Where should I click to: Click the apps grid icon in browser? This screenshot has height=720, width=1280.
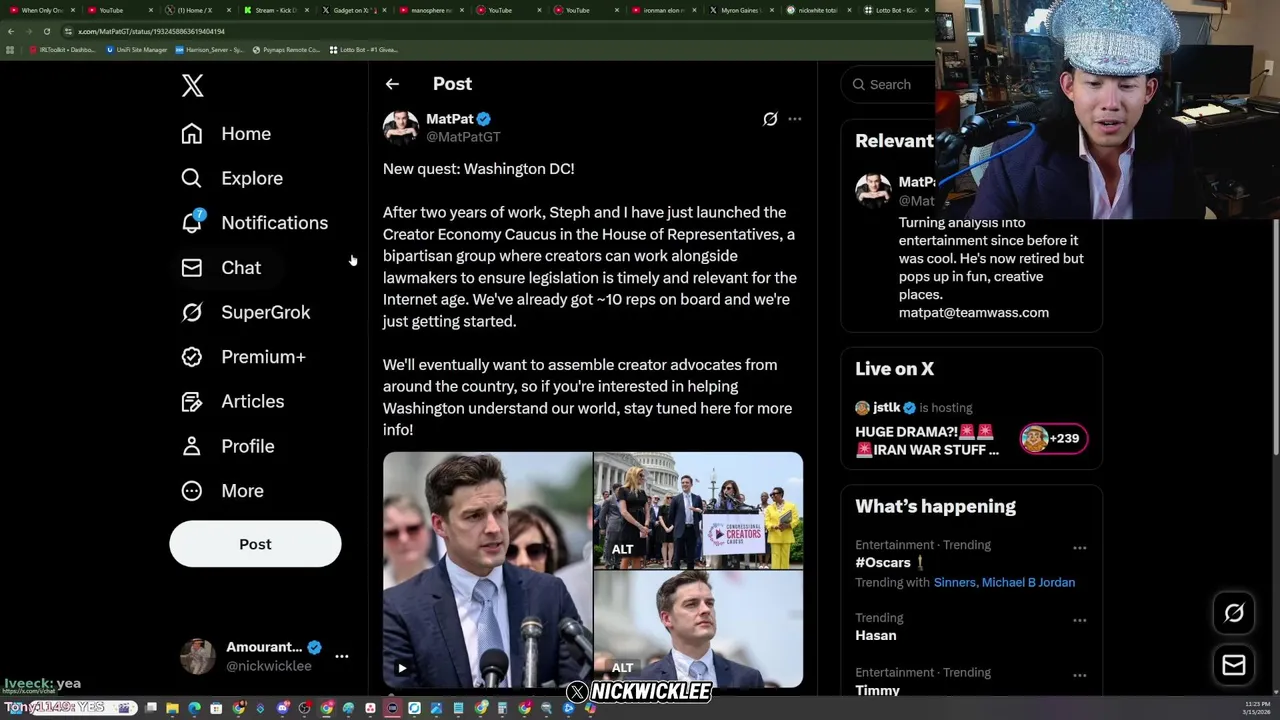(10, 50)
